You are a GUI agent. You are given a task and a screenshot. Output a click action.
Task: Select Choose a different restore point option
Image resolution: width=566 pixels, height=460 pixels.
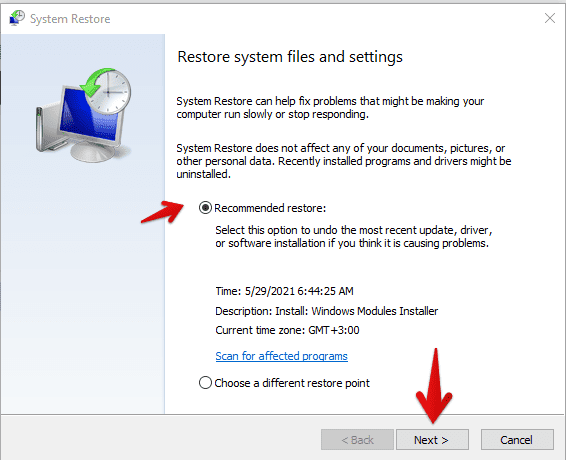[284, 383]
